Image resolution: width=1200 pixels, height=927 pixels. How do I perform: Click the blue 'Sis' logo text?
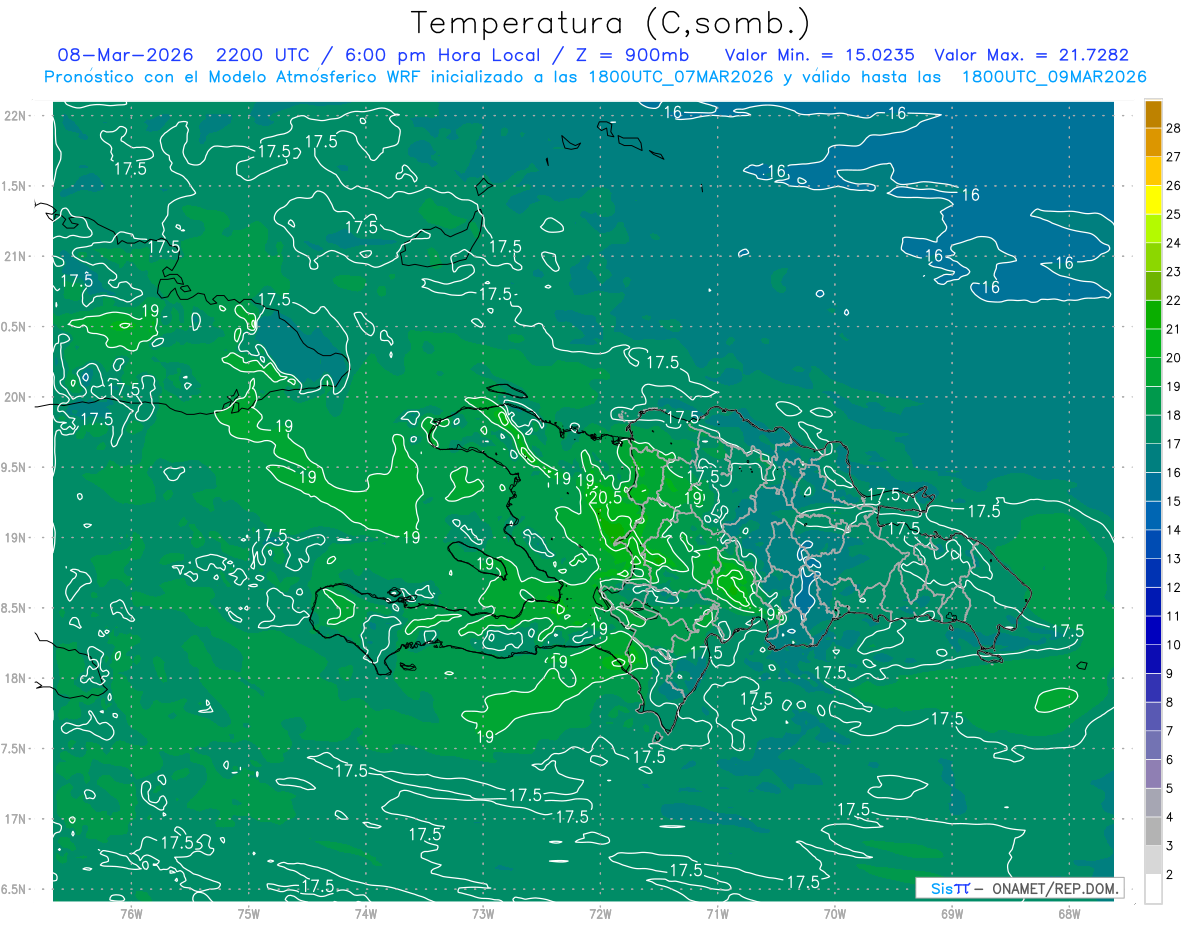click(x=941, y=888)
